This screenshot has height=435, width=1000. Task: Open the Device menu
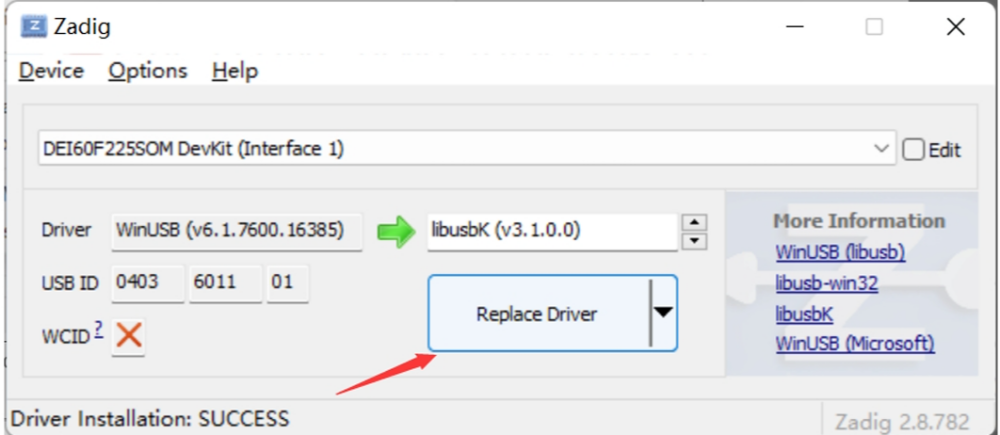(51, 71)
